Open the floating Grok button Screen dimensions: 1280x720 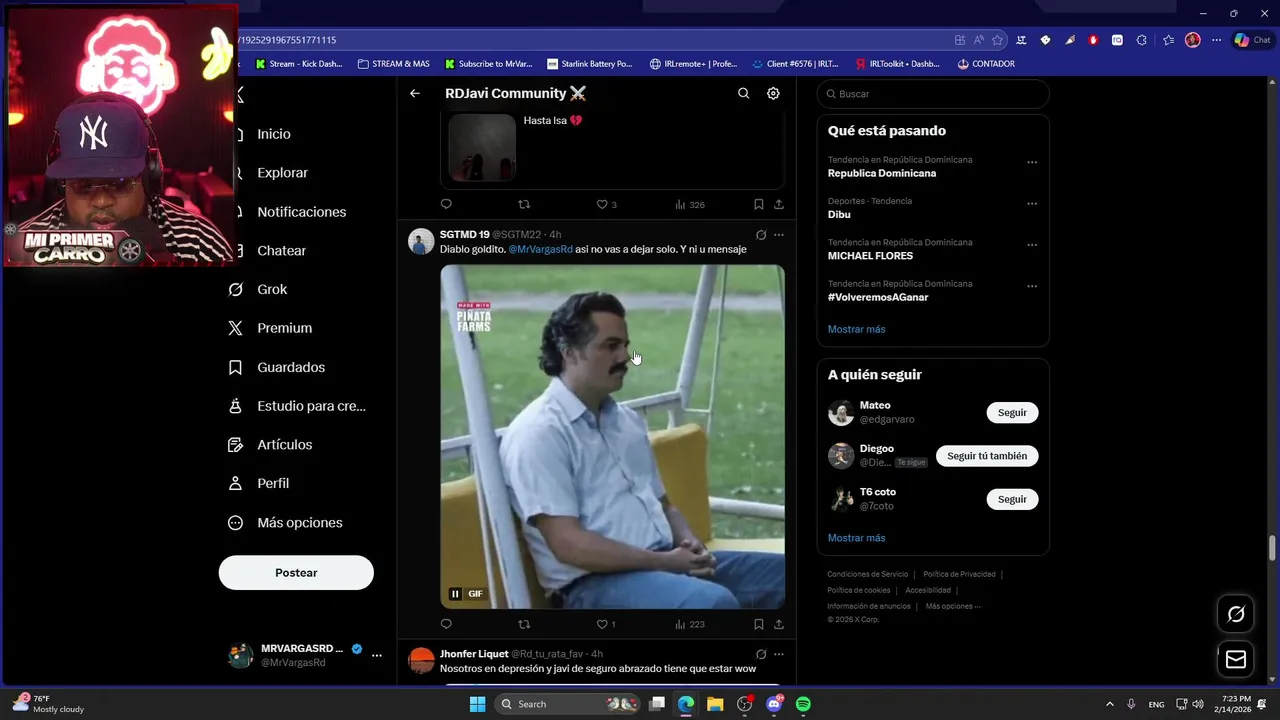1236,614
